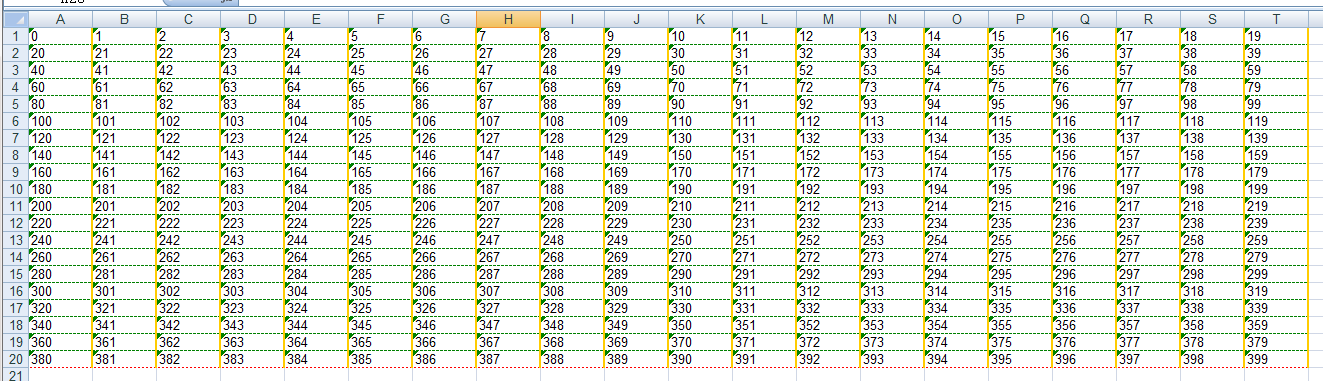Click cell containing 345

380,325
